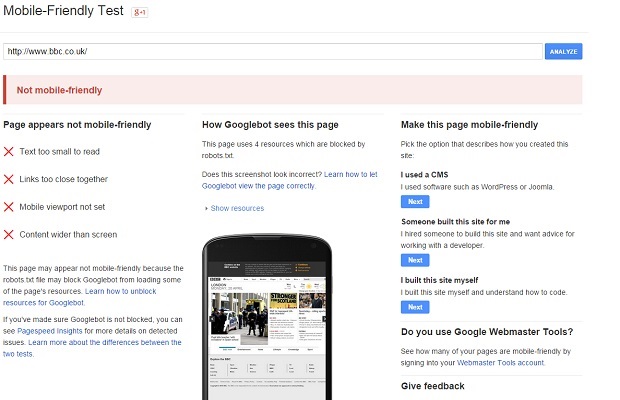Click Next under I used a CMS

(415, 202)
